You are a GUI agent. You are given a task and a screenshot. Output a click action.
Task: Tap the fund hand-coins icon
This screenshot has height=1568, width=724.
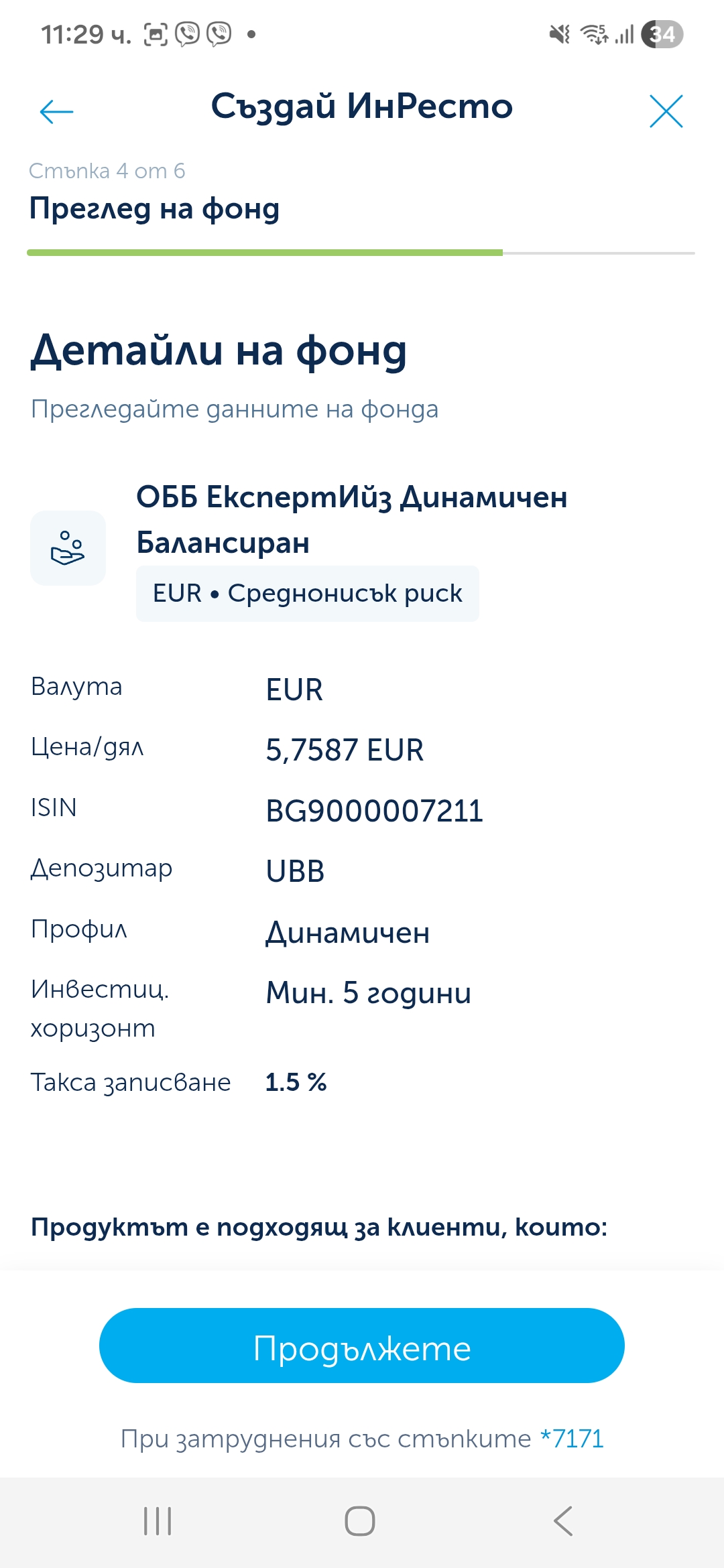coord(68,548)
